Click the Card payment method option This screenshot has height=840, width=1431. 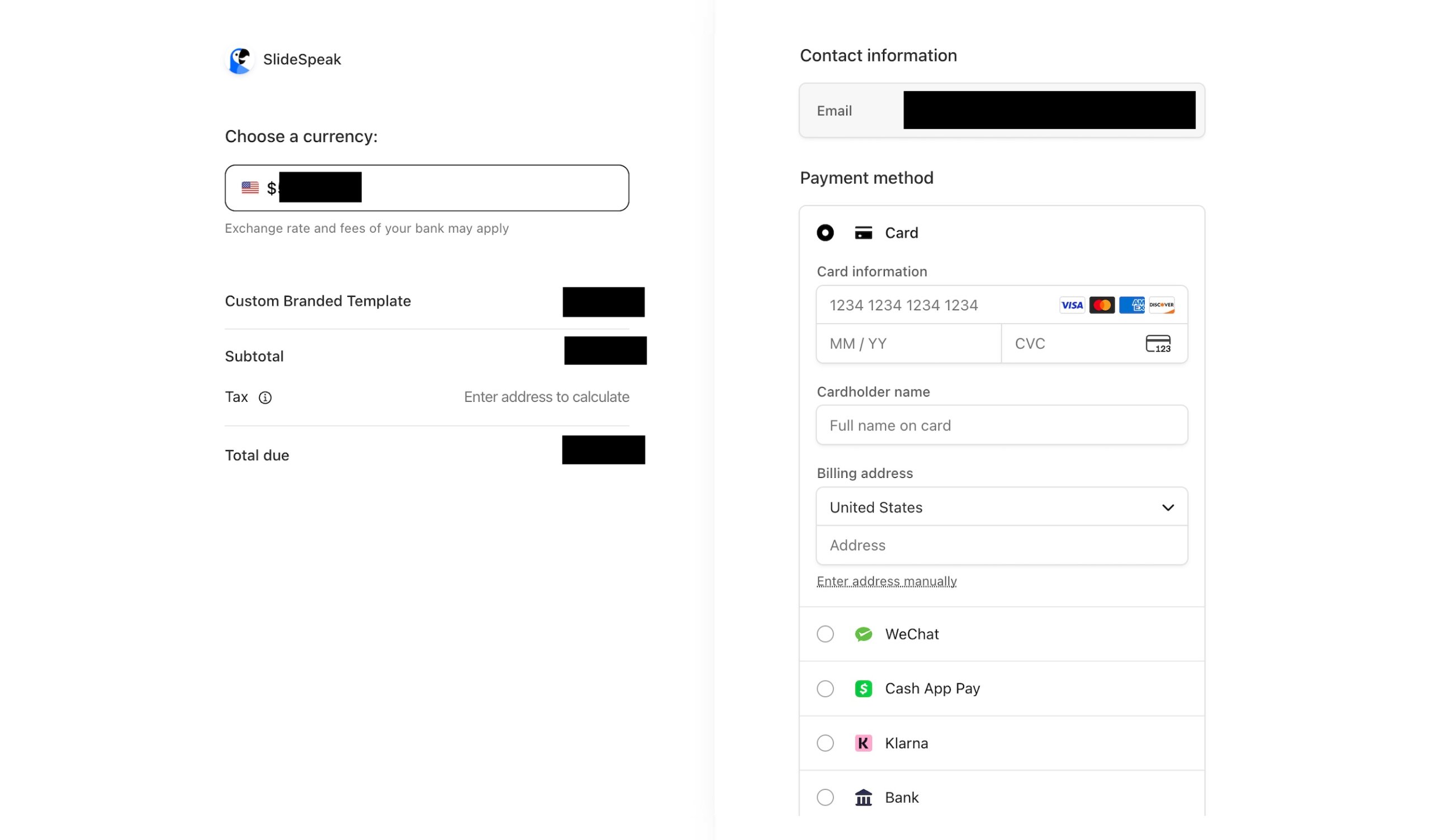[826, 232]
